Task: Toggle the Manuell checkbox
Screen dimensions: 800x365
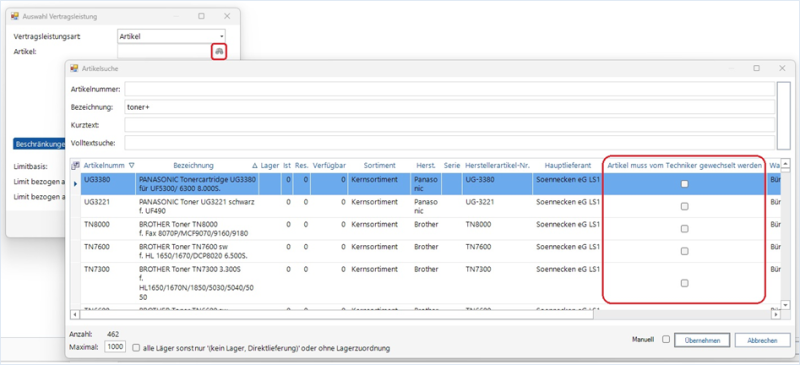Action: click(666, 339)
